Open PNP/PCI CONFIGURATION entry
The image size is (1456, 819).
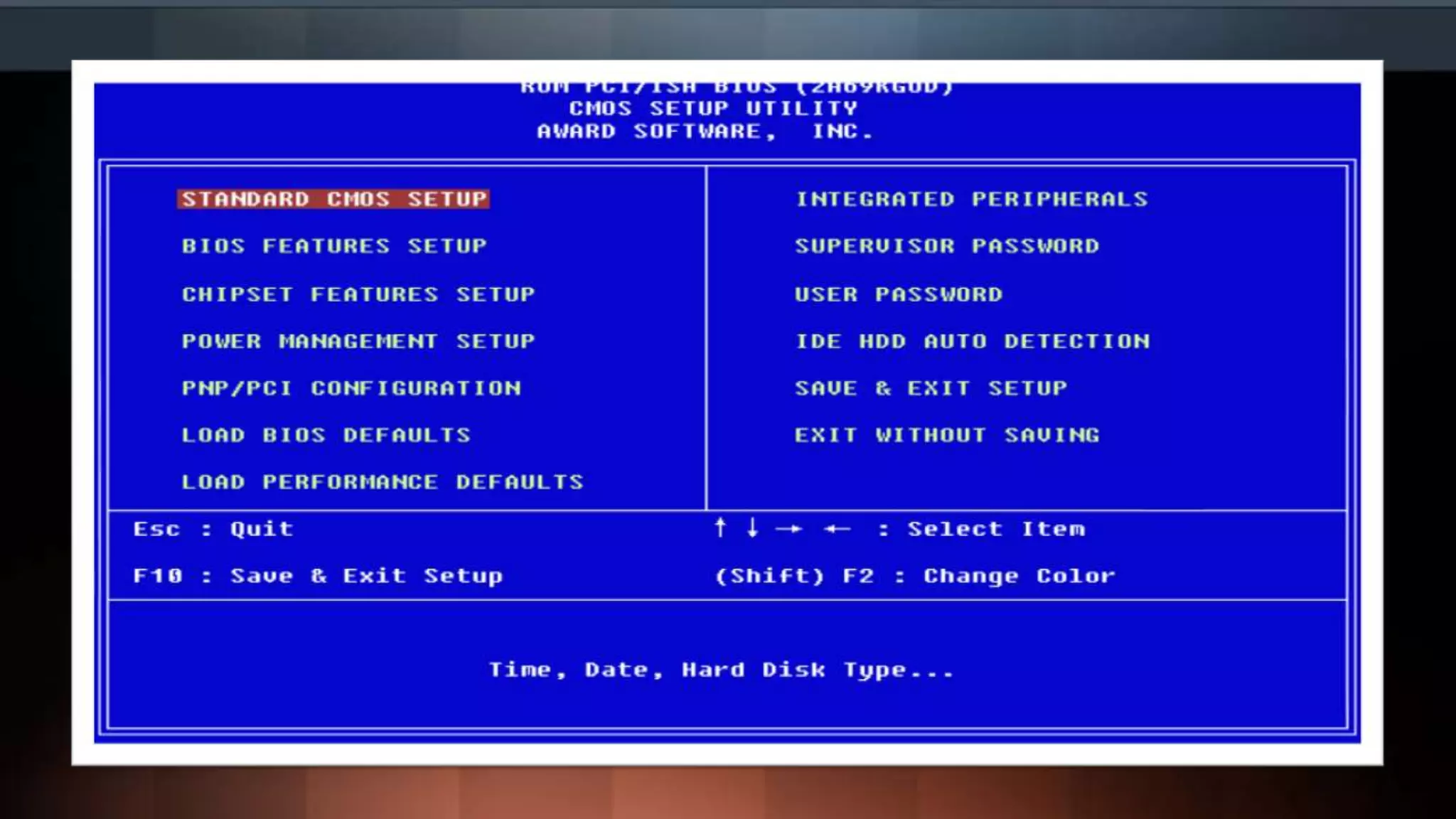351,388
